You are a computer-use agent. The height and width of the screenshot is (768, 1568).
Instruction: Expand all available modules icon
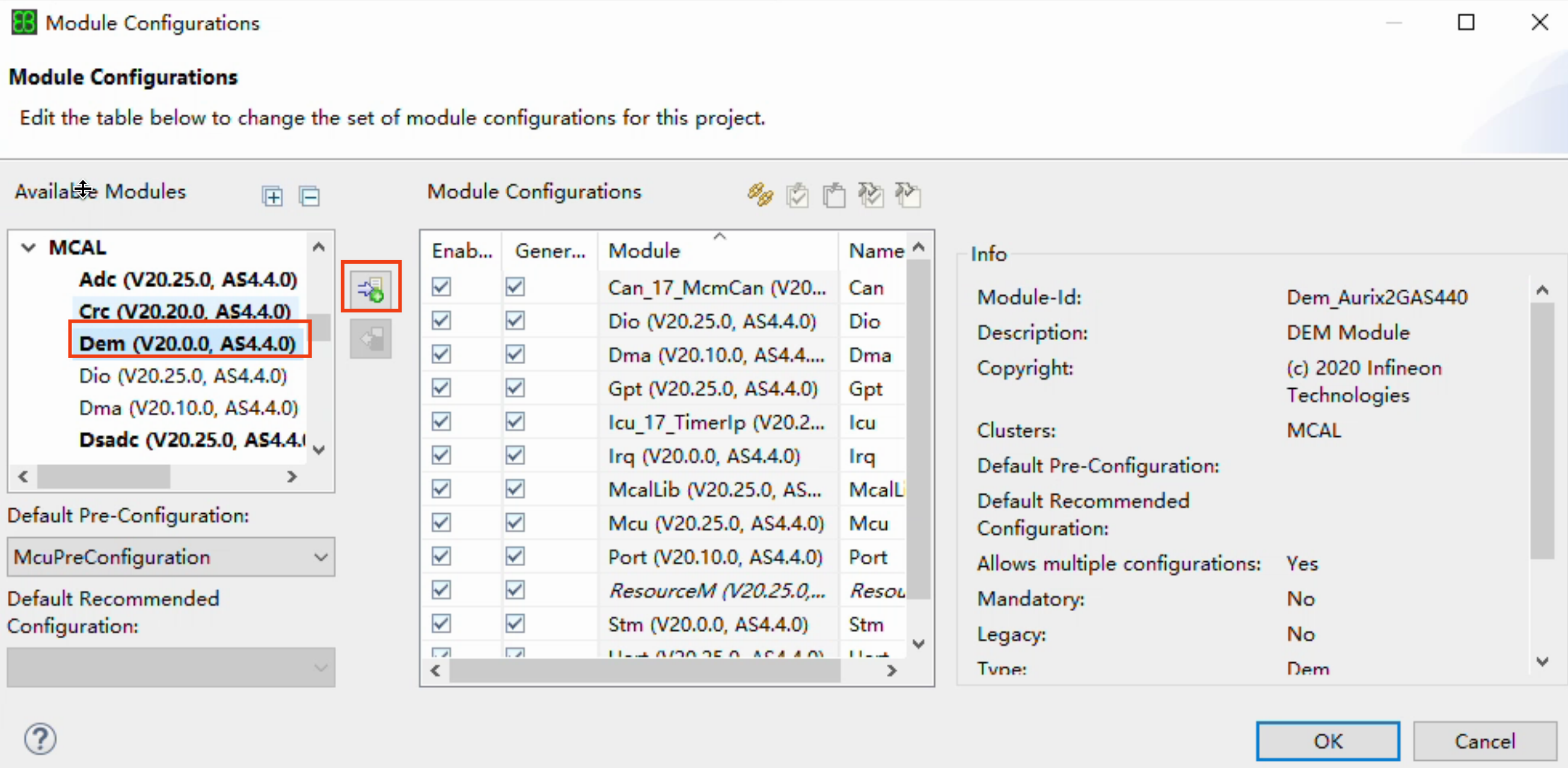point(272,197)
